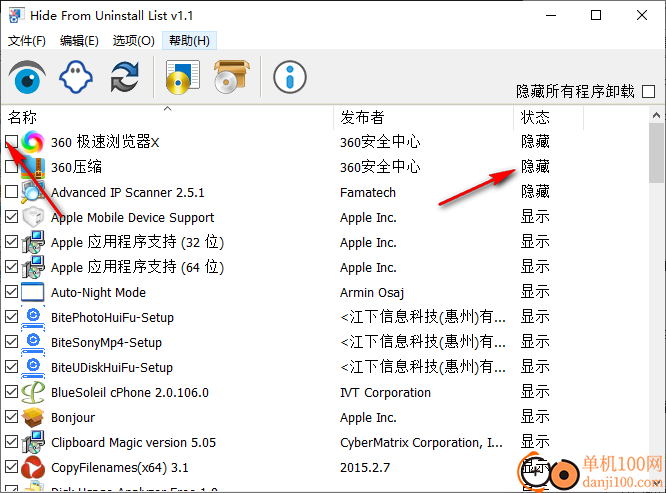Click publisher Famatech cell
666x493 pixels.
click(368, 193)
